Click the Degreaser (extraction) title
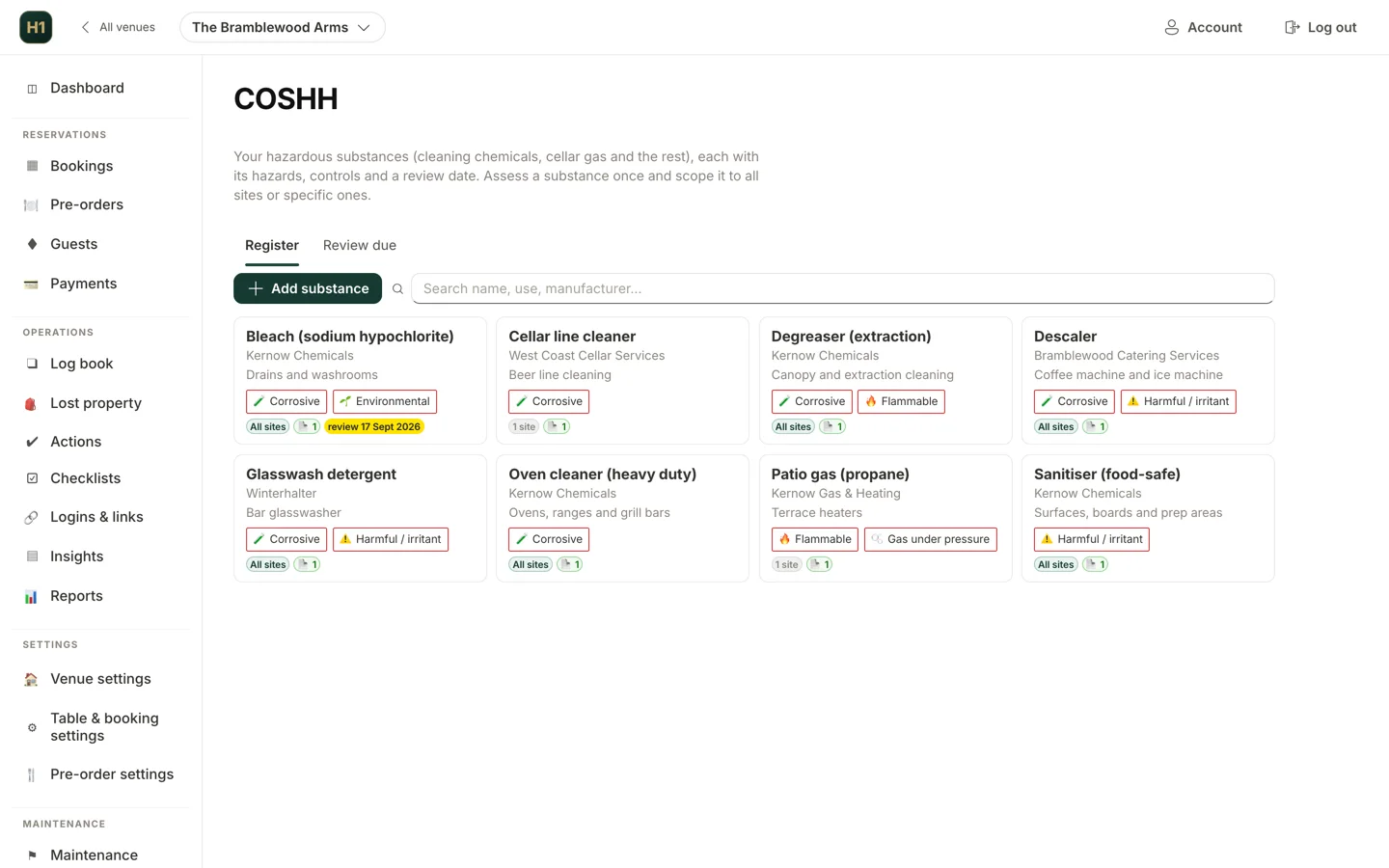Viewport: 1389px width, 868px height. click(851, 337)
